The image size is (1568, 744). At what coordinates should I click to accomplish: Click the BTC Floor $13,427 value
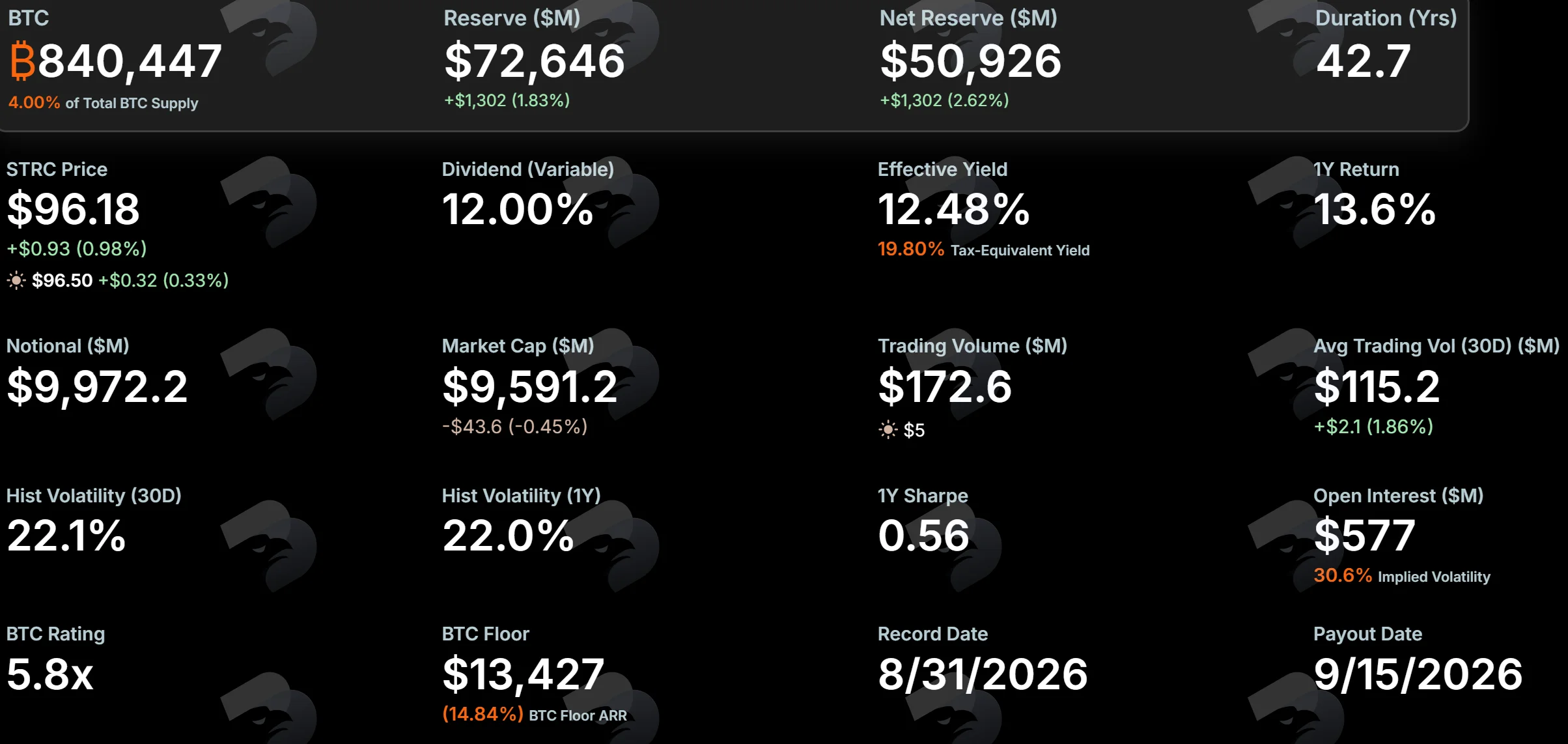click(523, 674)
